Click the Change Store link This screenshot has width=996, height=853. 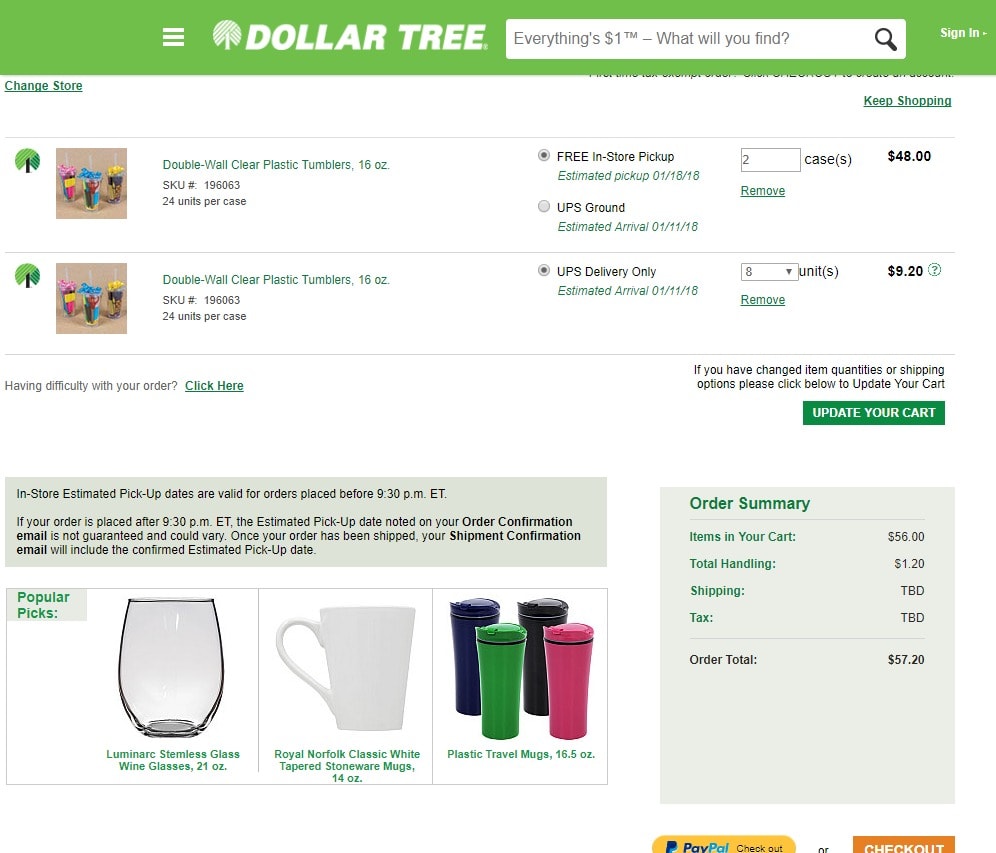pyautogui.click(x=43, y=86)
